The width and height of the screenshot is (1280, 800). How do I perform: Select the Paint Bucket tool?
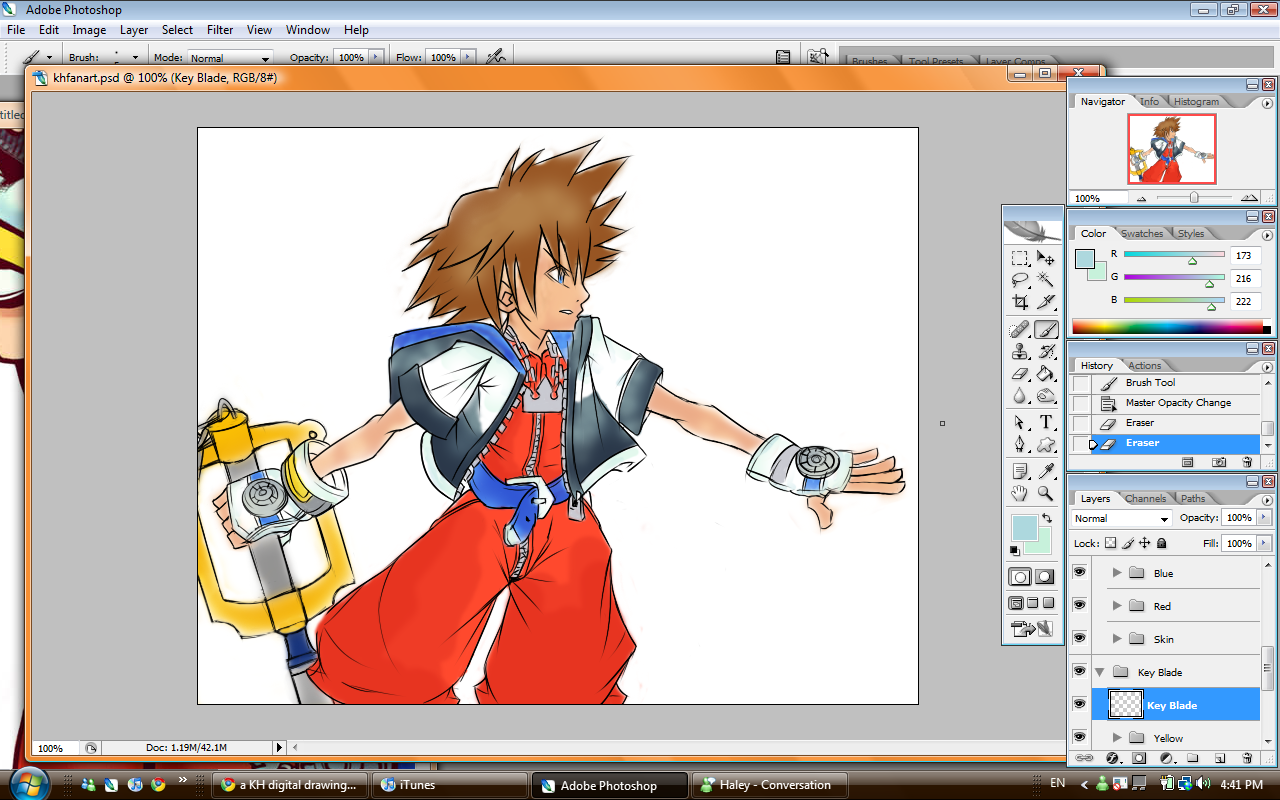[1046, 374]
